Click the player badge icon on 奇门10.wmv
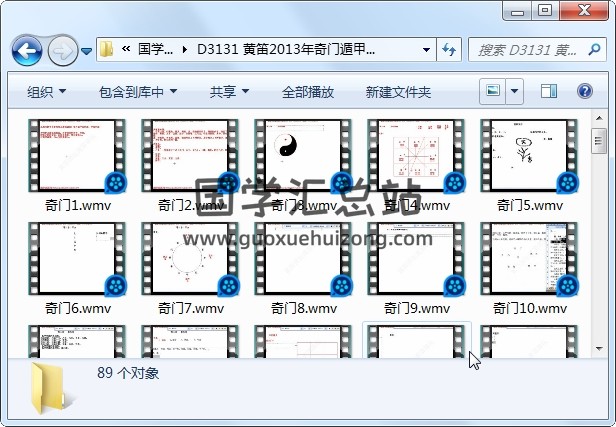616x427 pixels. (x=568, y=286)
